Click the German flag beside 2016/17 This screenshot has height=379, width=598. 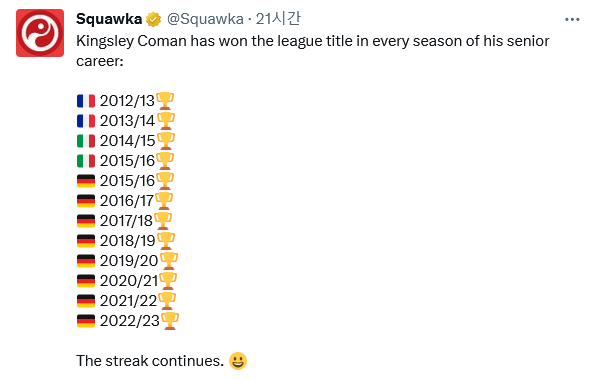point(86,201)
